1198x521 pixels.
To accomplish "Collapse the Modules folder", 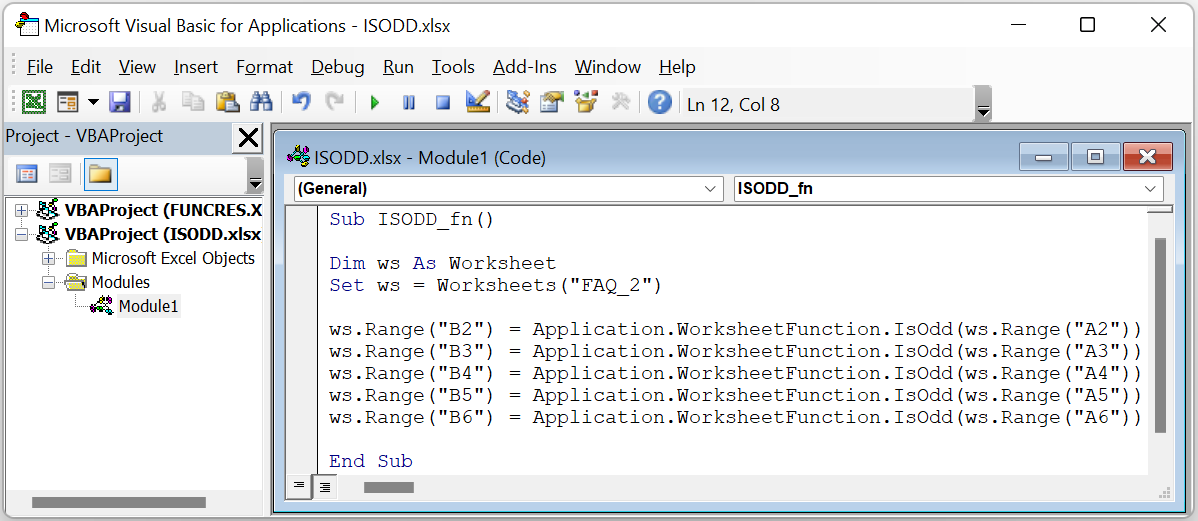I will [x=49, y=282].
